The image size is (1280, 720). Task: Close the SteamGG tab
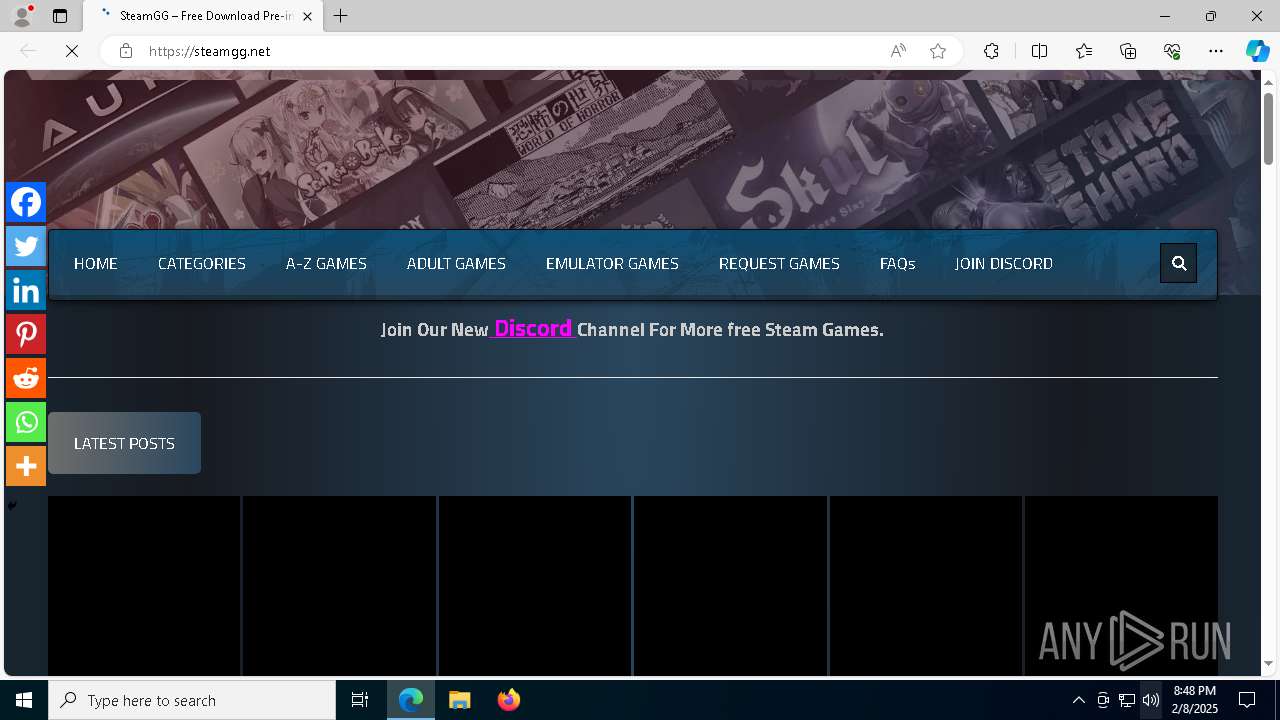coord(307,16)
